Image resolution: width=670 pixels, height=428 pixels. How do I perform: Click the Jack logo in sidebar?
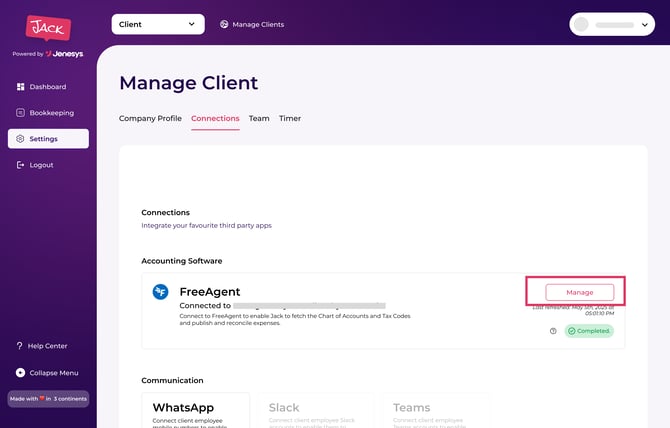tap(48, 28)
